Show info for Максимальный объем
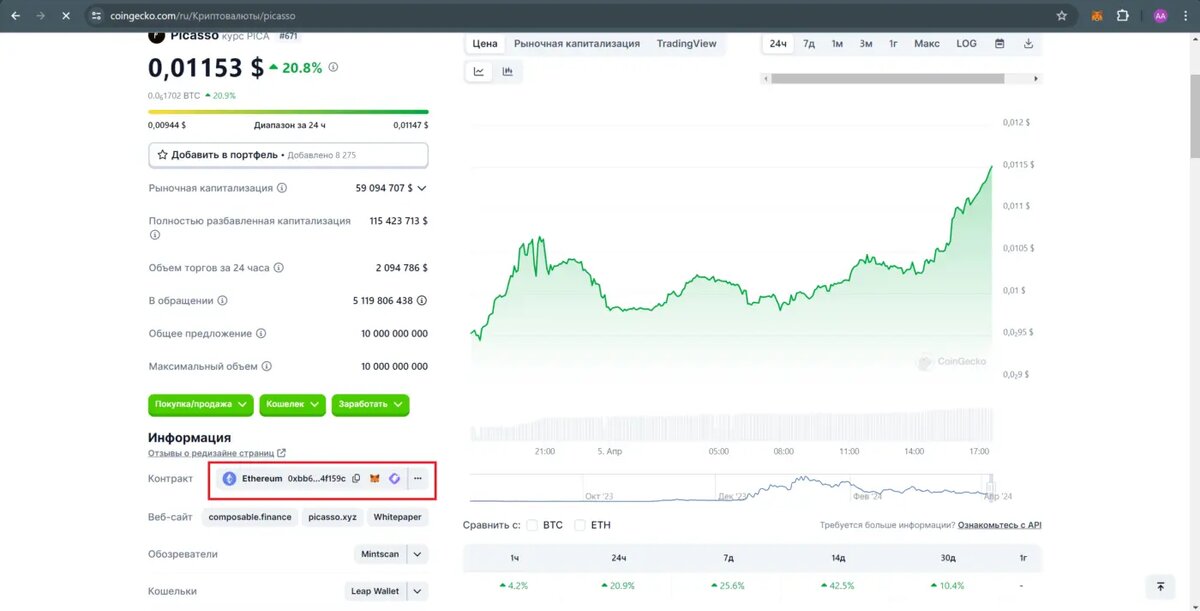1200x611 pixels. point(268,367)
